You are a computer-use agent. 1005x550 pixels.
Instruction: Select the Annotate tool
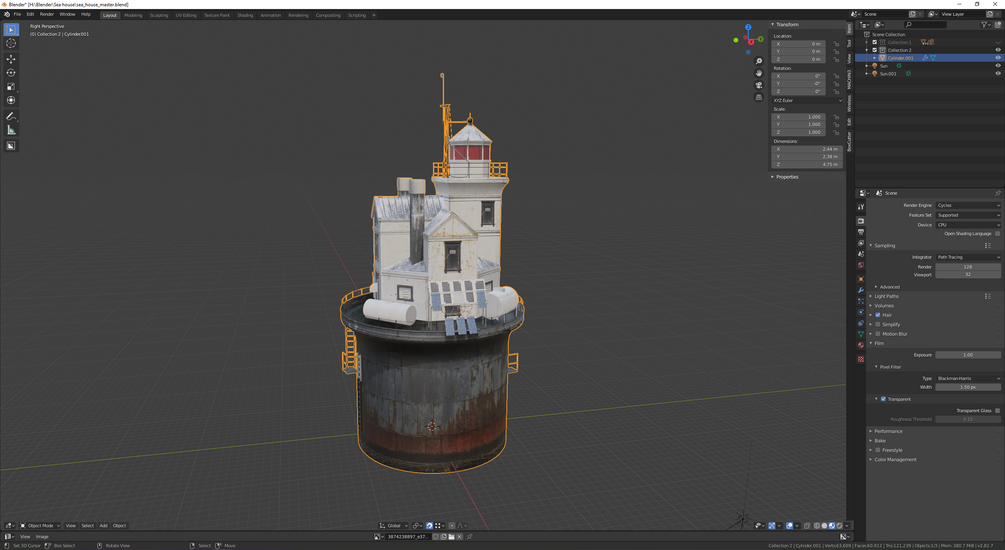[x=11, y=116]
